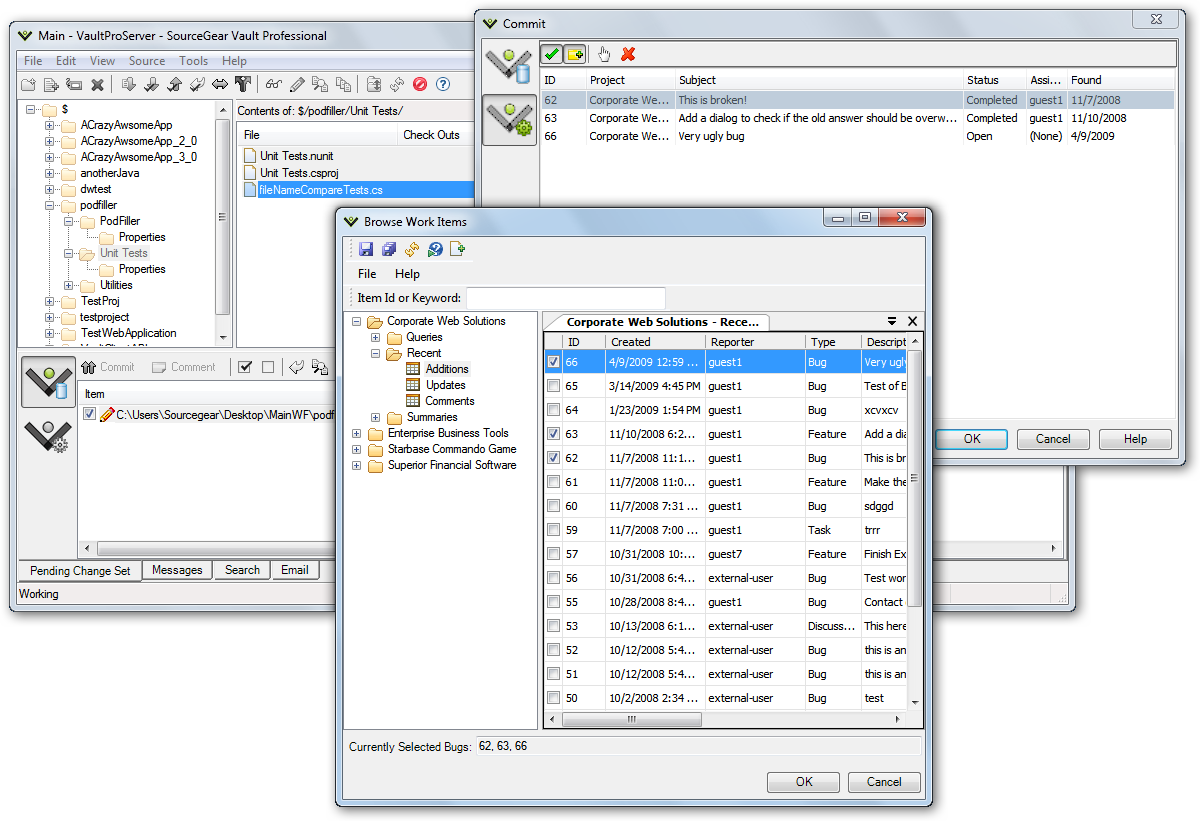Viewport: 1200px width, 821px height.
Task: Switch to the Email tab
Action: point(294,570)
